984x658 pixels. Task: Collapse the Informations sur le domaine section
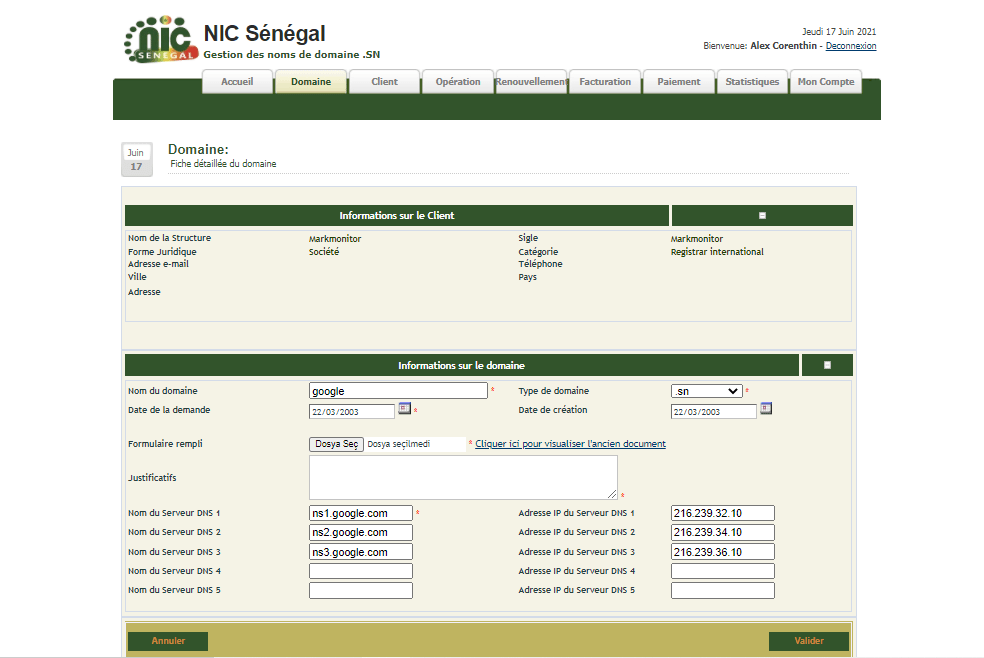tap(827, 366)
